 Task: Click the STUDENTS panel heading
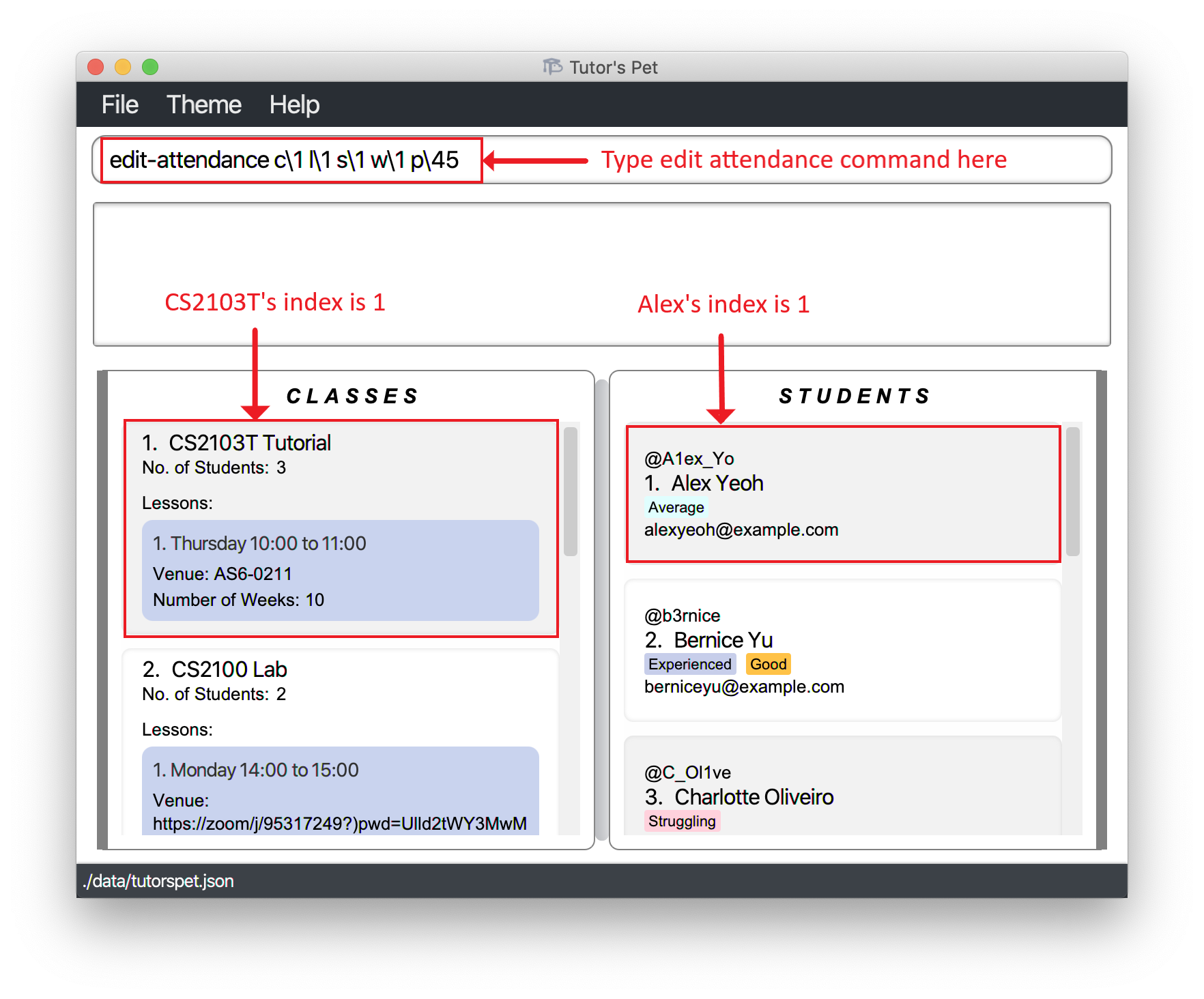click(855, 396)
